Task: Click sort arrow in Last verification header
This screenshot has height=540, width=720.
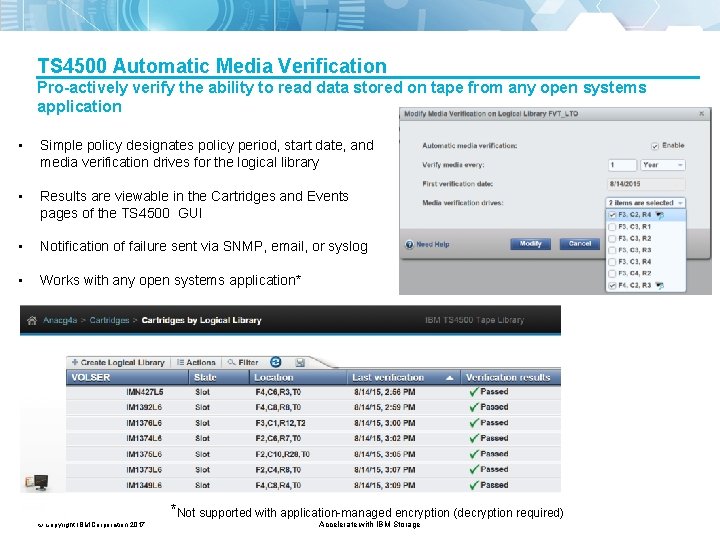Action: click(x=450, y=377)
